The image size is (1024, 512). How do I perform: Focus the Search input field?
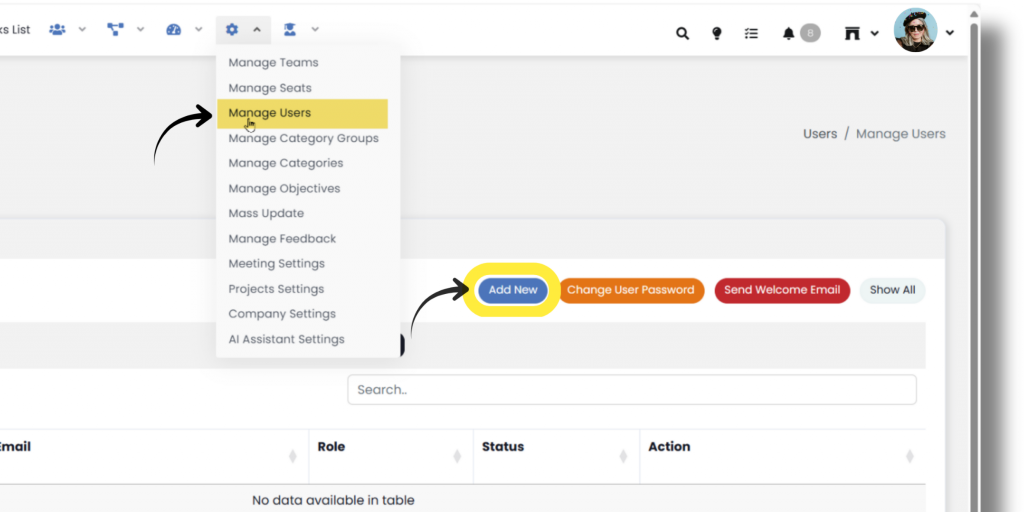tap(631, 390)
